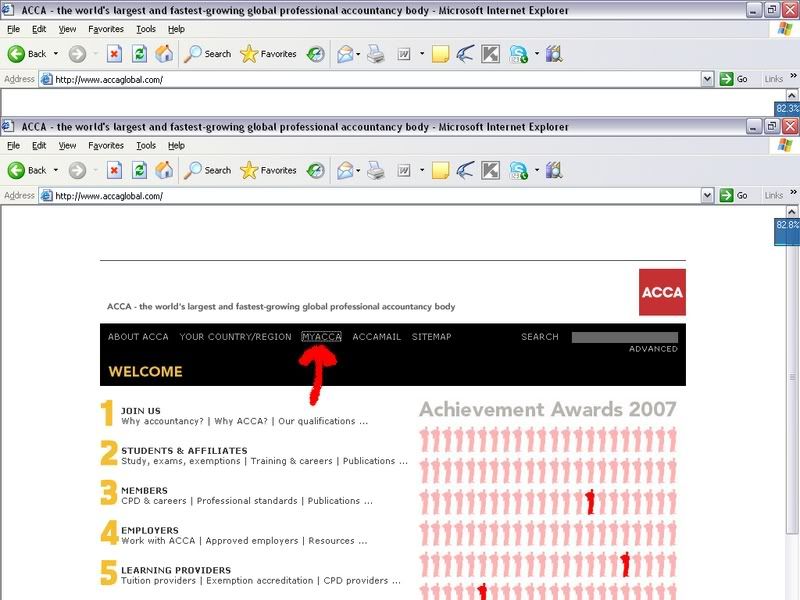Click Mail envelope icon in the front window
The image size is (800, 600).
click(345, 170)
